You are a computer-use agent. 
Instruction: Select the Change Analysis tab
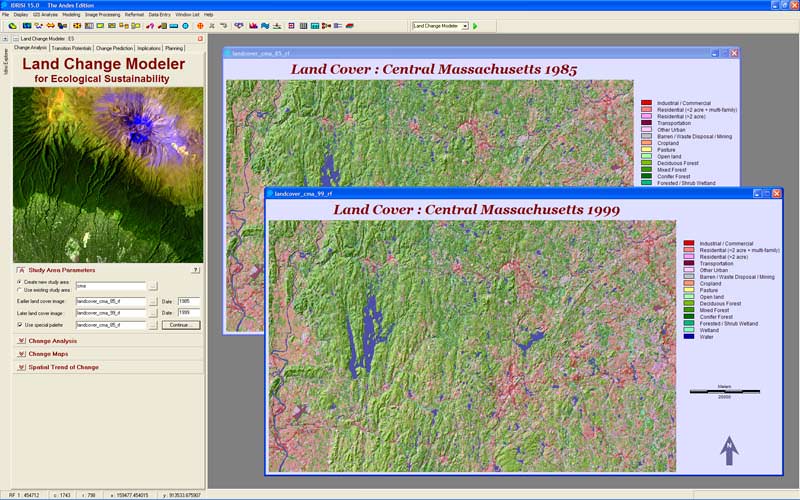[x=30, y=47]
